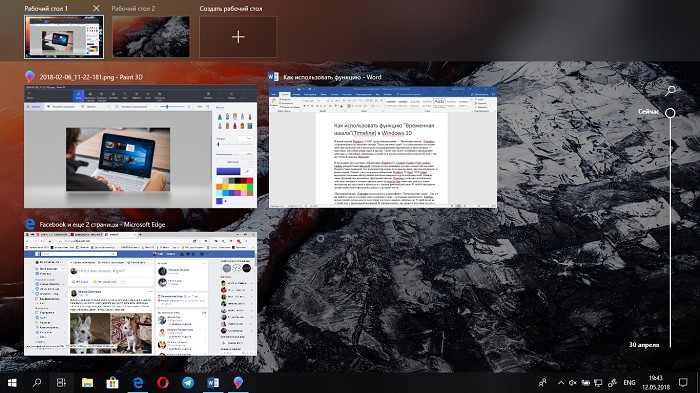Jump to "30 апреля" on the timeline
This screenshot has height=393, width=700.
(643, 345)
